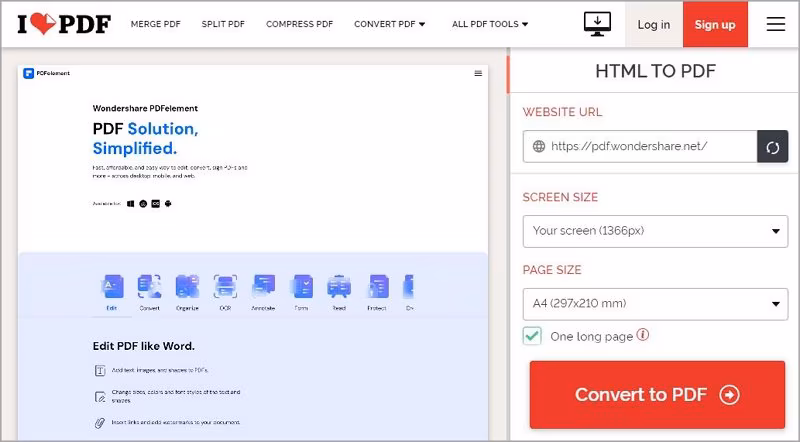Open the preview page hamburger menu
800x442 pixels.
pyautogui.click(x=478, y=73)
